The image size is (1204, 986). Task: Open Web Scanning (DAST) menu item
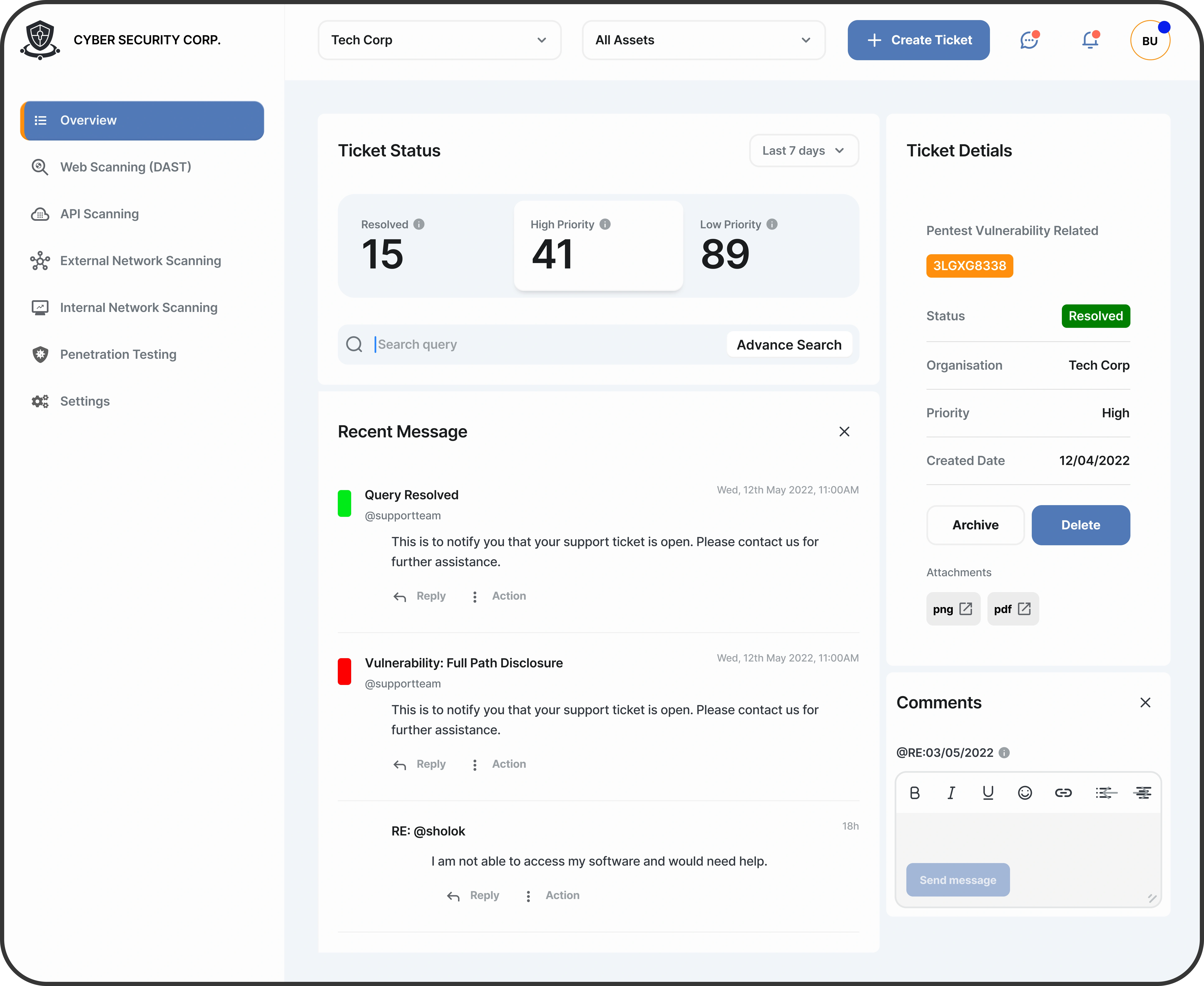click(x=125, y=167)
